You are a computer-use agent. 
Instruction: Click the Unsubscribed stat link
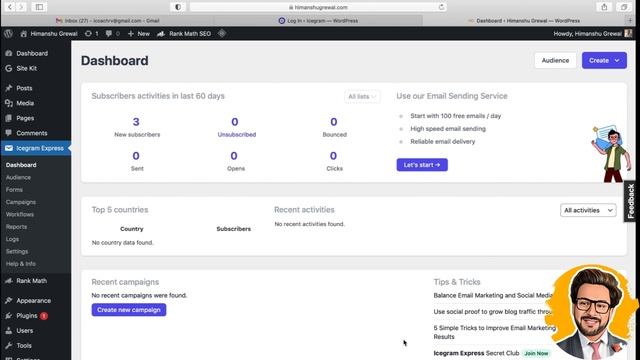[x=236, y=135]
